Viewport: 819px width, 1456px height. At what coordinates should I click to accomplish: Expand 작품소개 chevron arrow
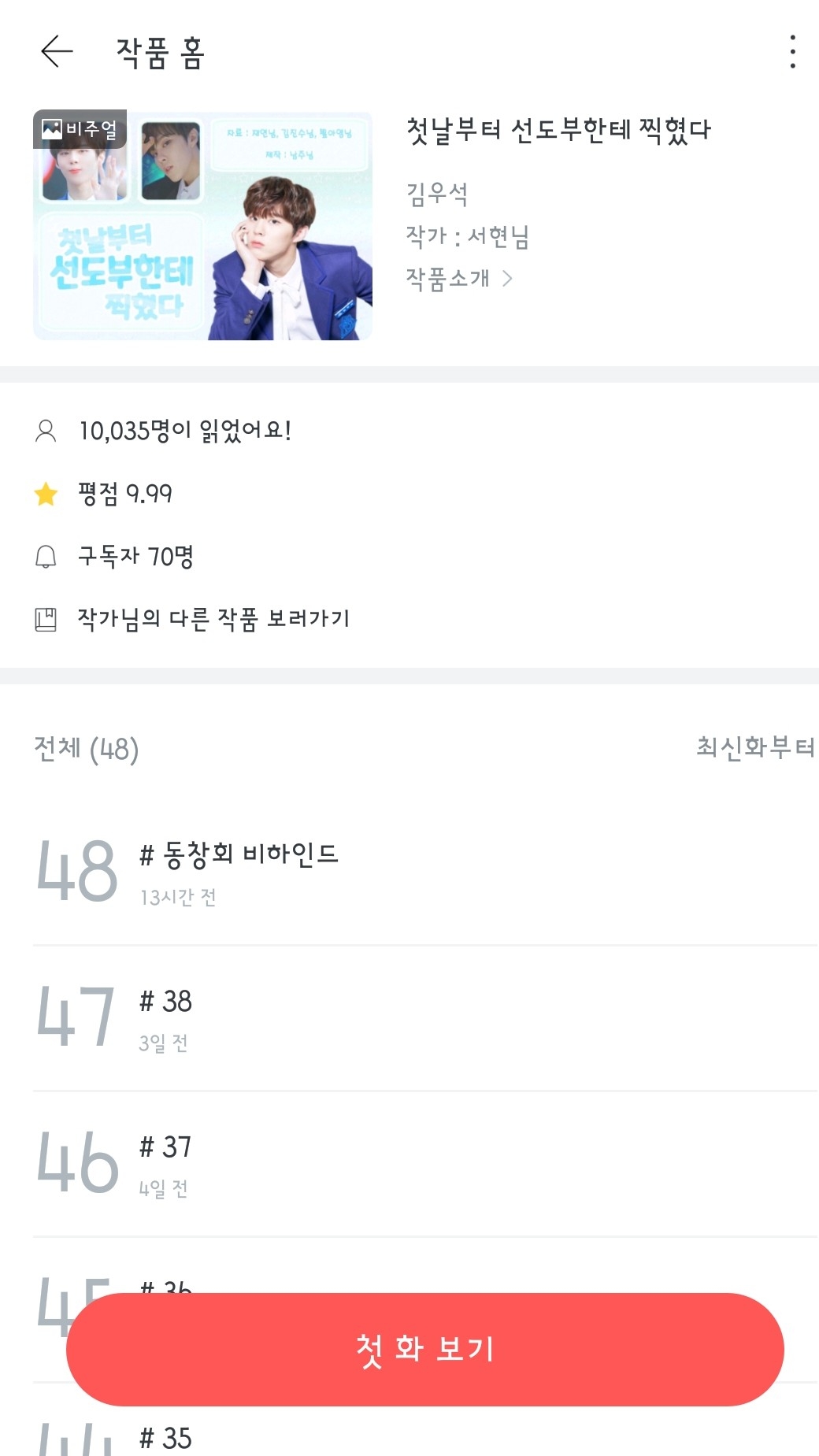tap(508, 278)
